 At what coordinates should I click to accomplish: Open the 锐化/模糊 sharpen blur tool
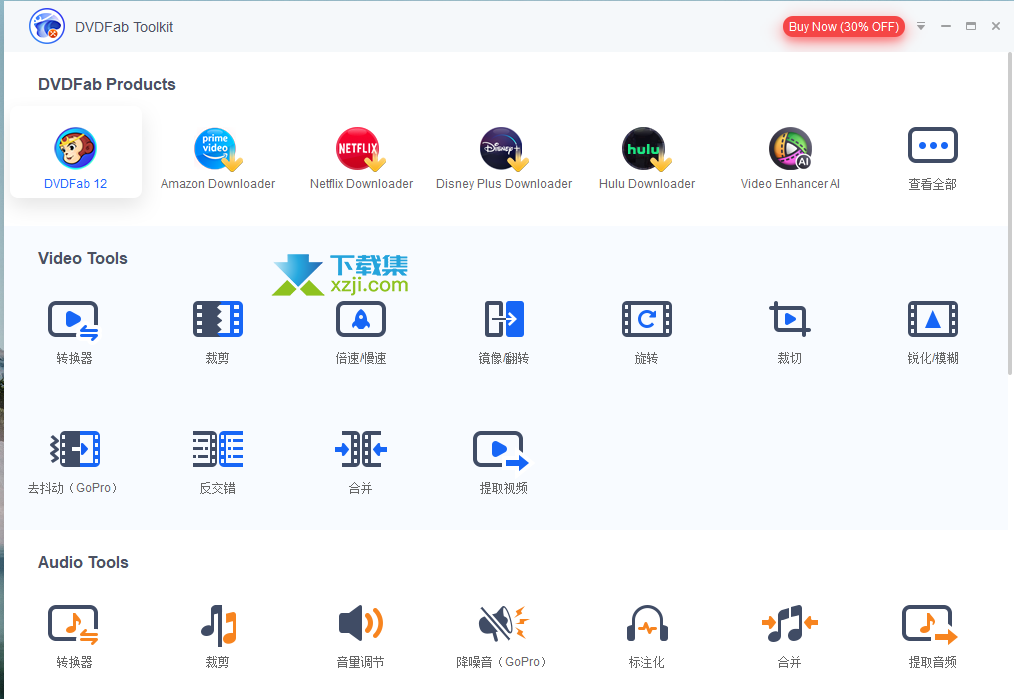pyautogui.click(x=933, y=333)
